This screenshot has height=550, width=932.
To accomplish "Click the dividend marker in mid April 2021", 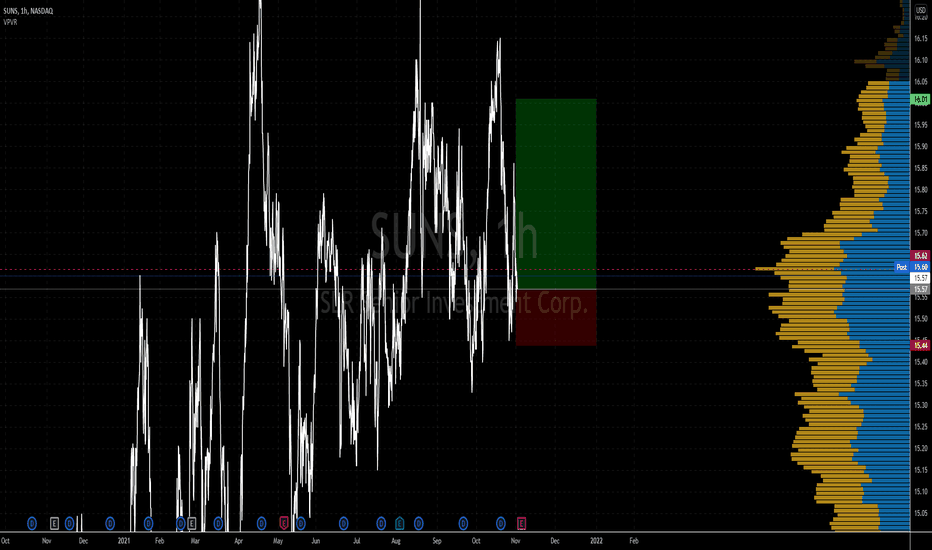I will 262,523.
